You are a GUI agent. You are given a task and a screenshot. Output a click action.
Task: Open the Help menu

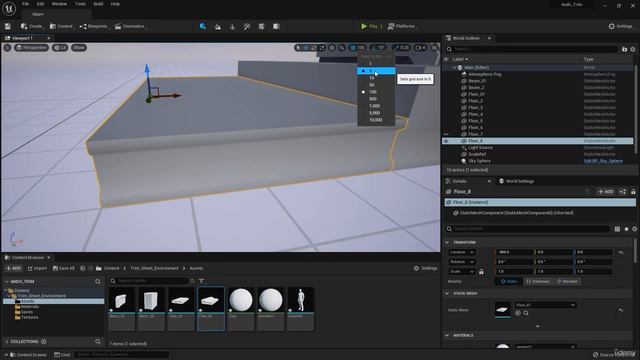pos(115,4)
